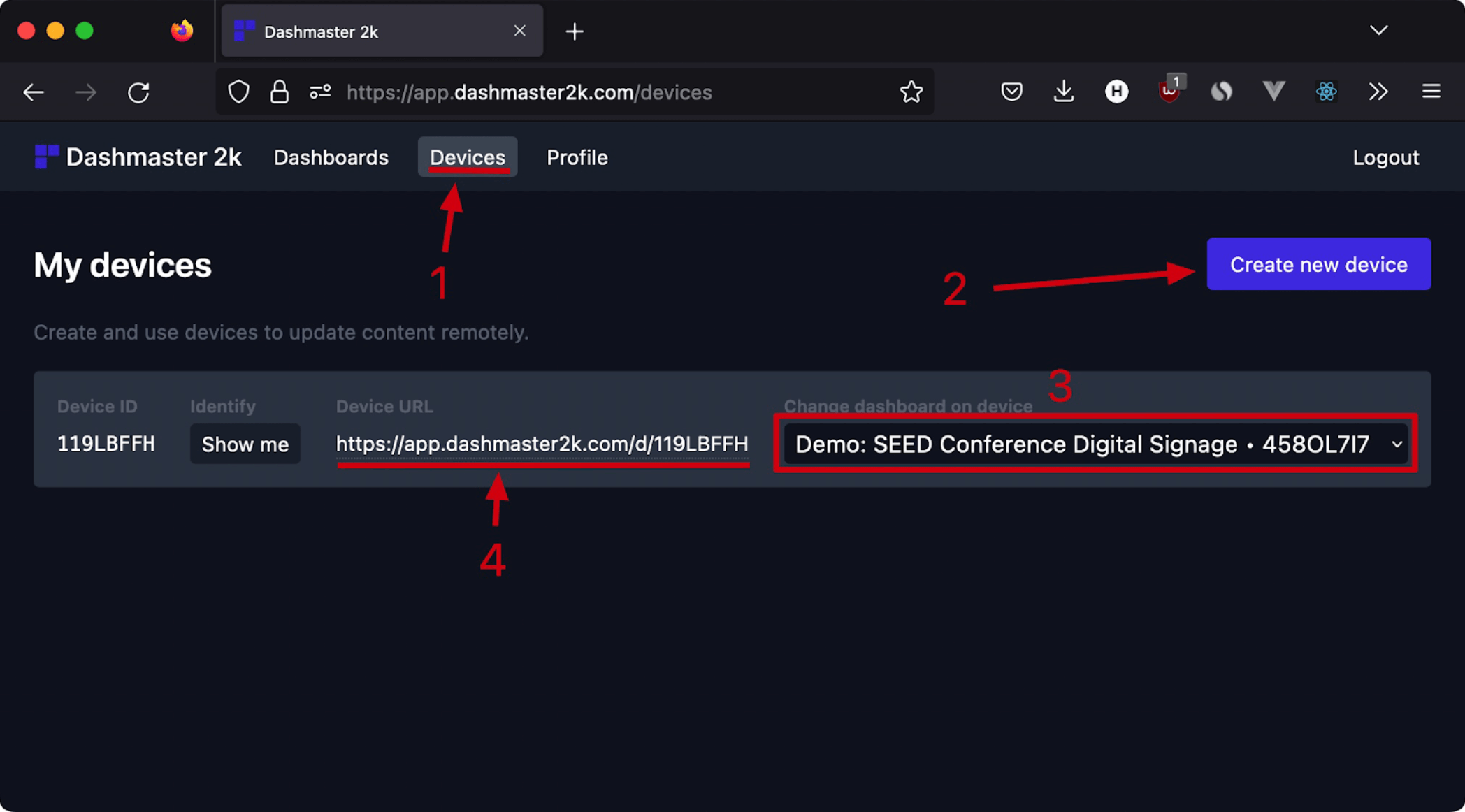Open the Dashboards nav item
This screenshot has width=1465, height=812.
[331, 157]
